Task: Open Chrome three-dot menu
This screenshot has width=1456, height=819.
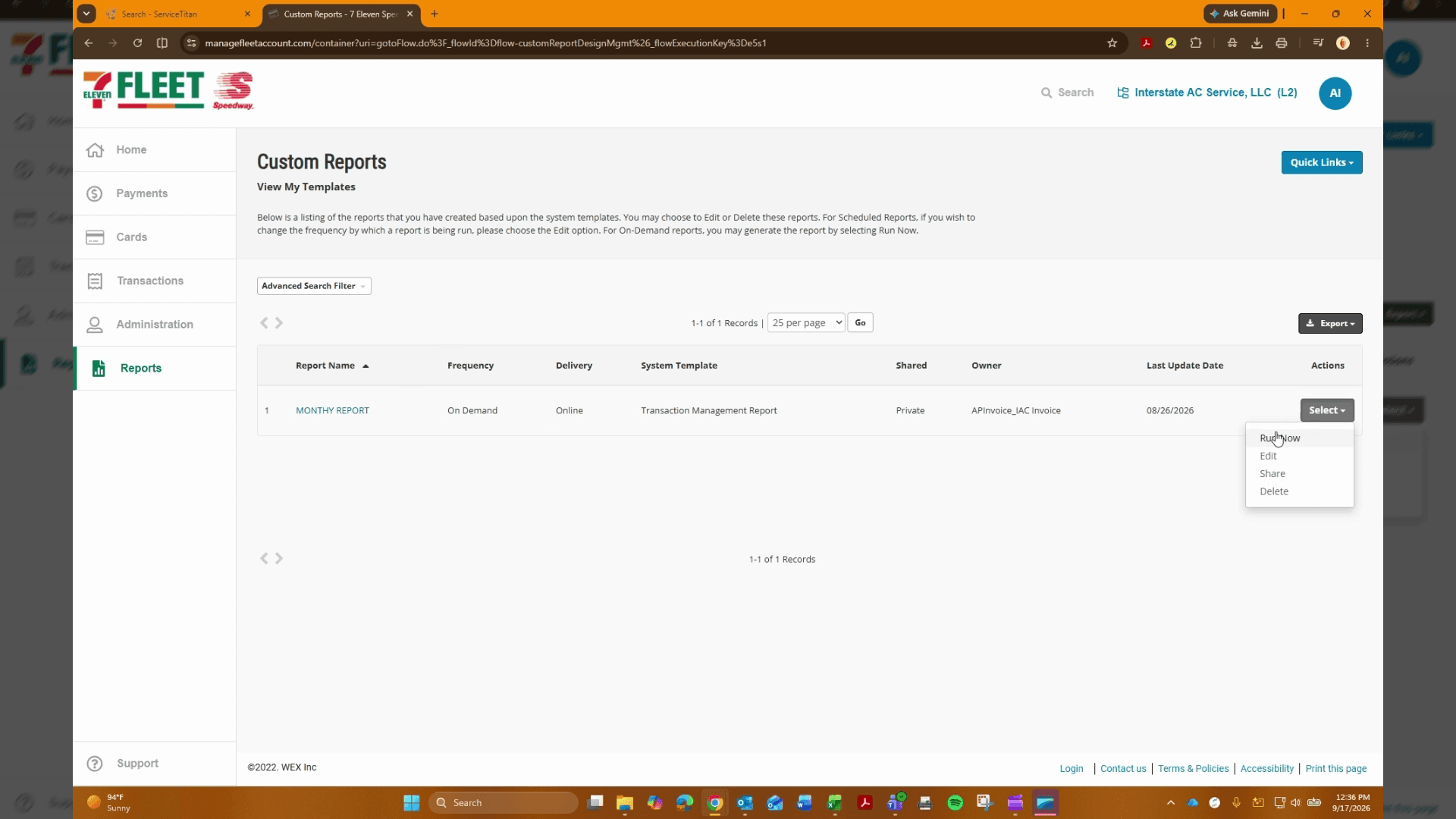Action: tap(1367, 43)
